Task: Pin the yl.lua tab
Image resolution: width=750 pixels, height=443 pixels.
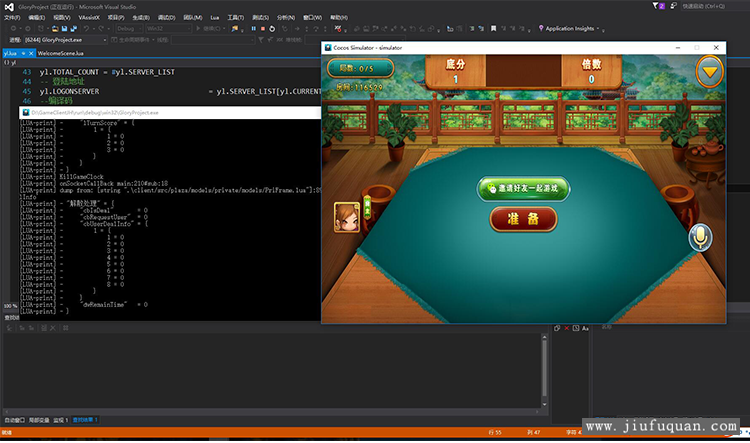Action: pyautogui.click(x=23, y=53)
